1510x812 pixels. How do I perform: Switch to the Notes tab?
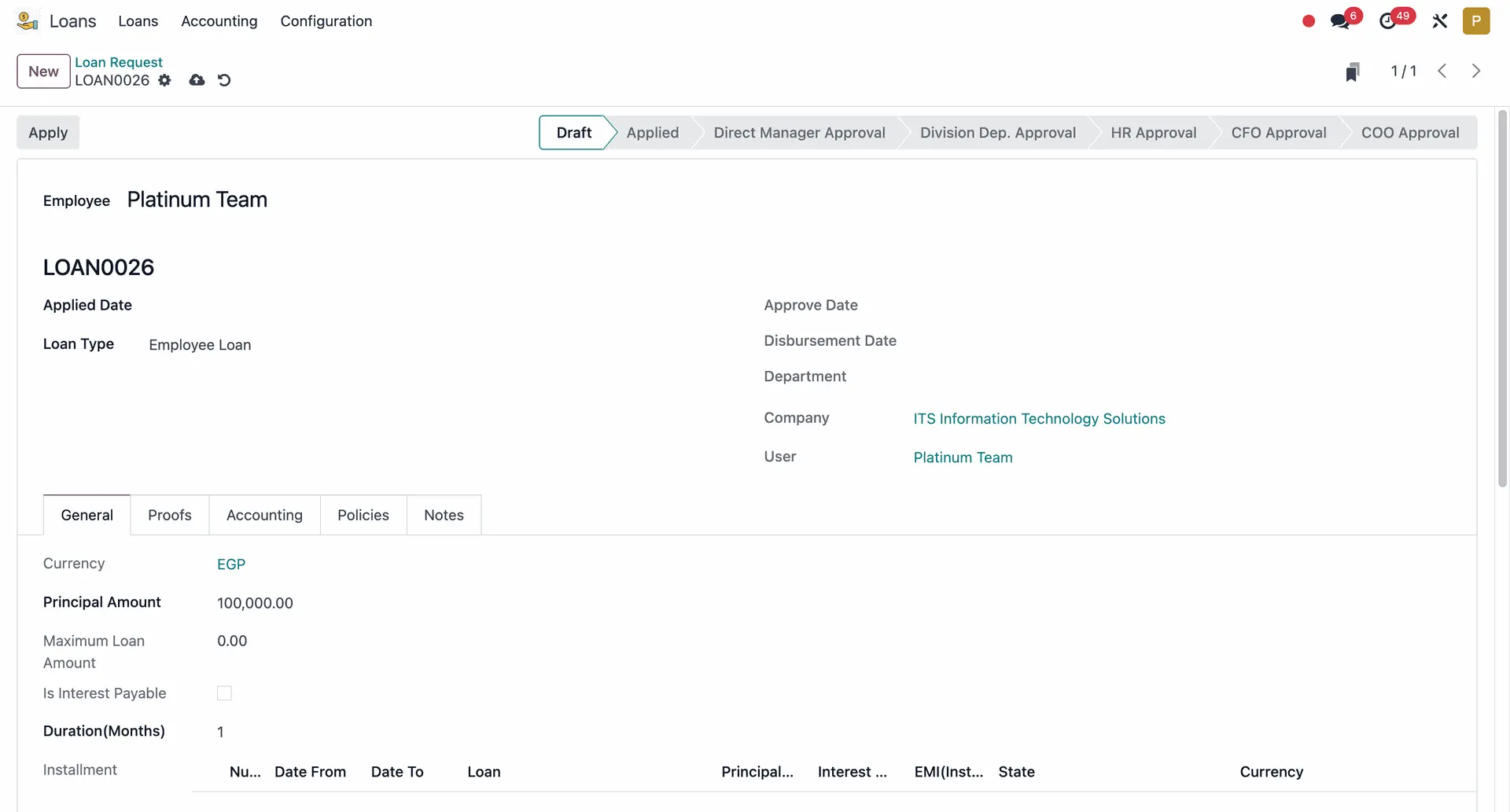coord(444,515)
